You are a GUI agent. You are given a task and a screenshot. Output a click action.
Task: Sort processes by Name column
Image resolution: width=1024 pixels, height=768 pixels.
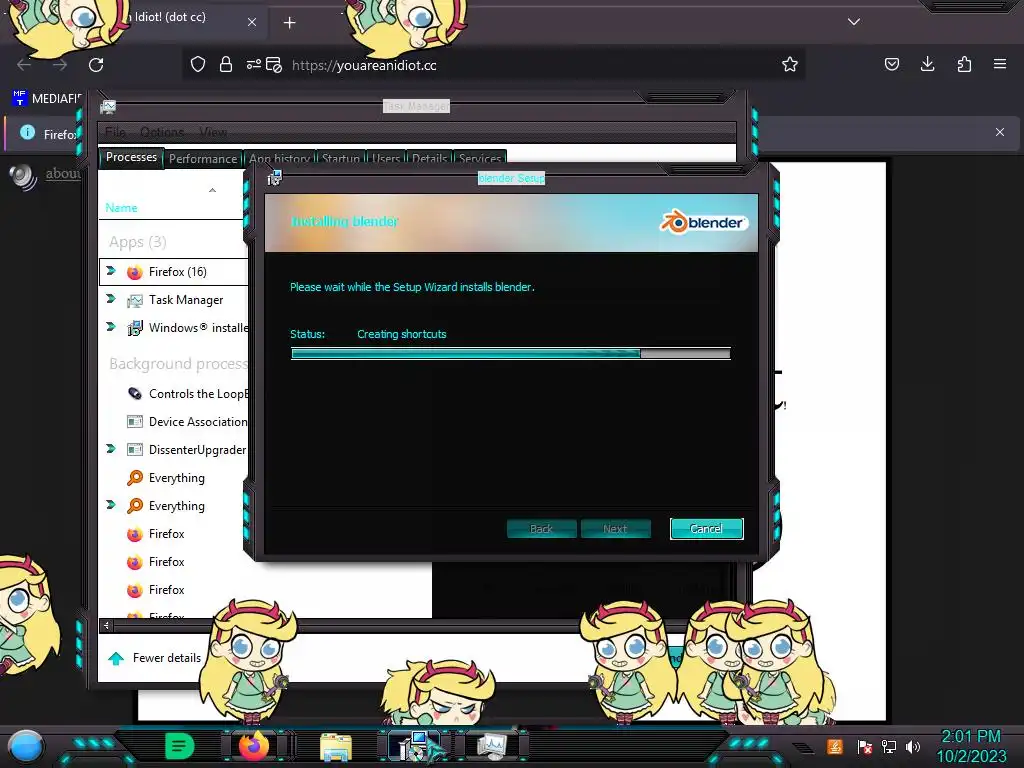[x=121, y=208]
